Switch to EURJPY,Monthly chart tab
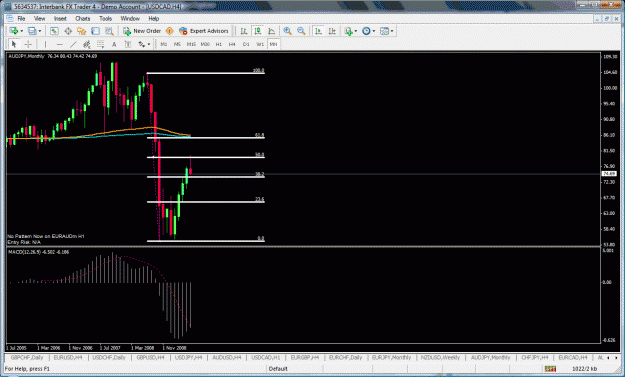Screen dimensions: 625x377 [x=391, y=357]
